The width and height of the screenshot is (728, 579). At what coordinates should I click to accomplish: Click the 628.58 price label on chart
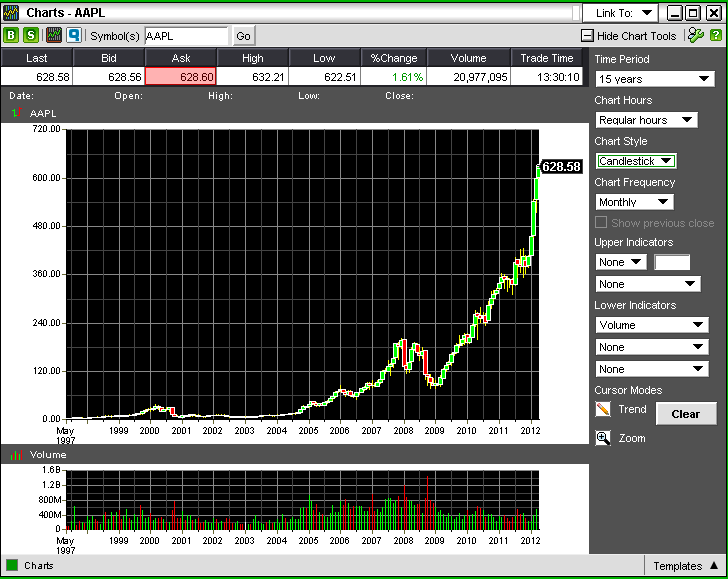561,167
